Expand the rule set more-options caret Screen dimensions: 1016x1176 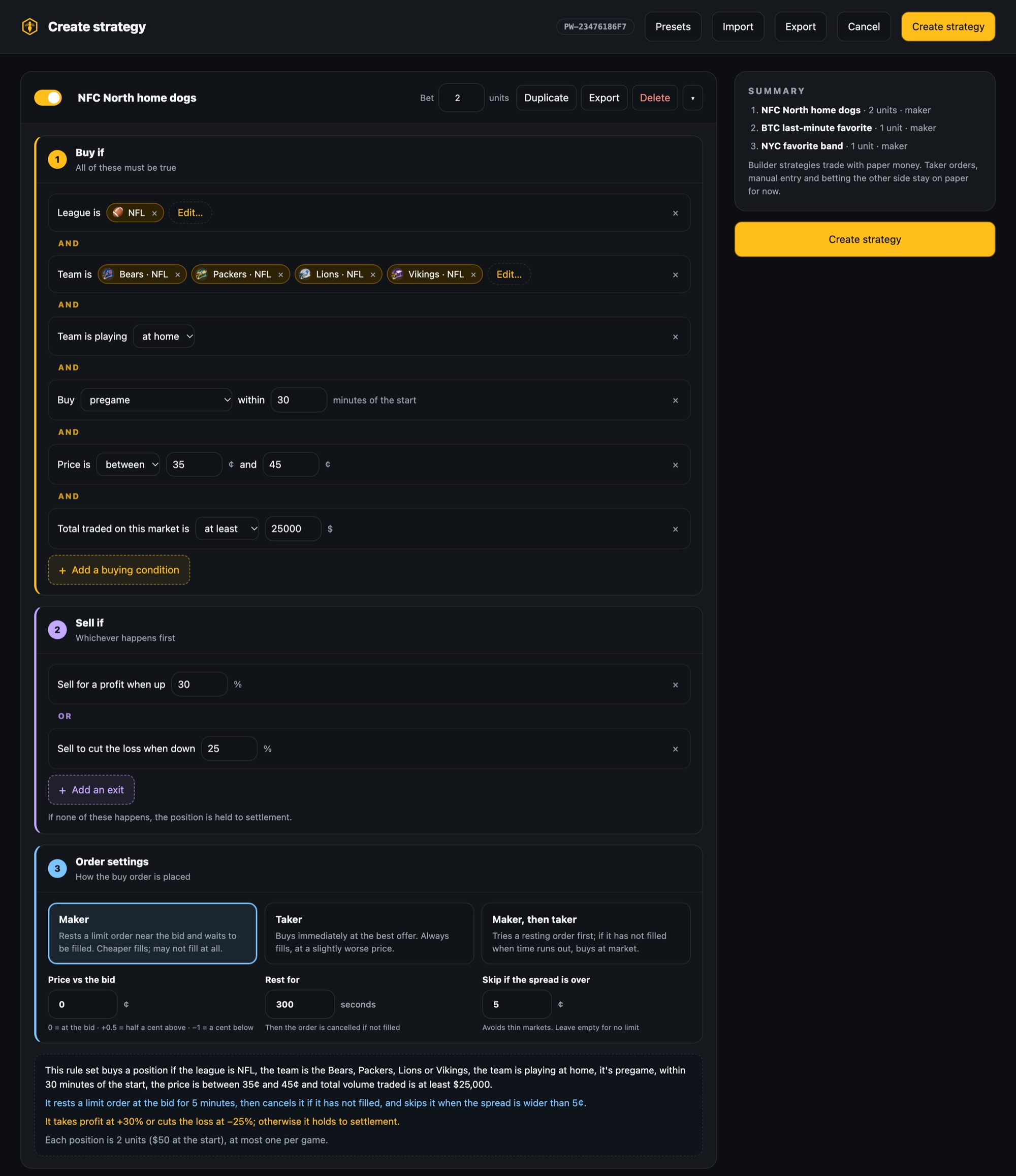tap(692, 98)
